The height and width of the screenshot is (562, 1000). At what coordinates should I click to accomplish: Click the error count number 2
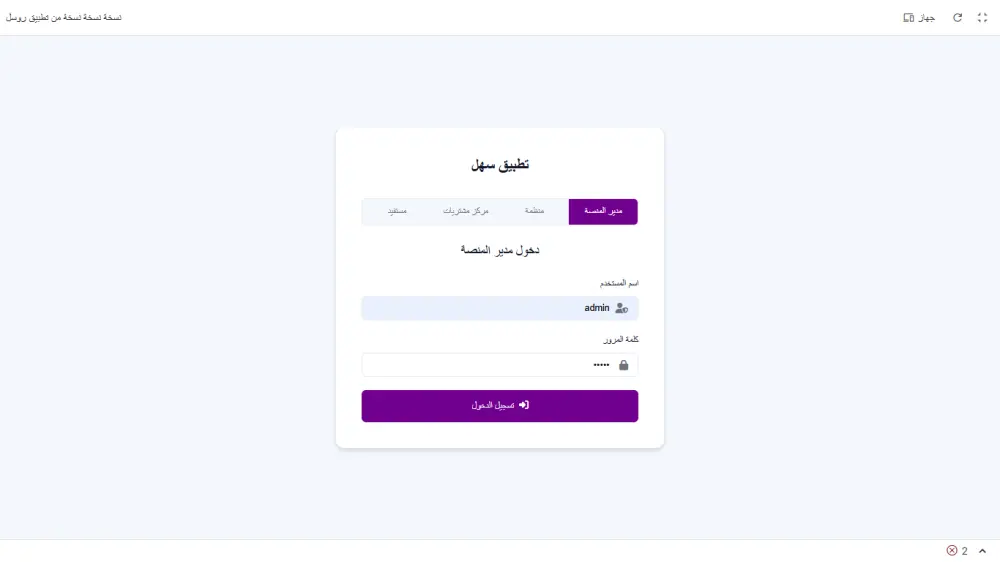(x=964, y=551)
